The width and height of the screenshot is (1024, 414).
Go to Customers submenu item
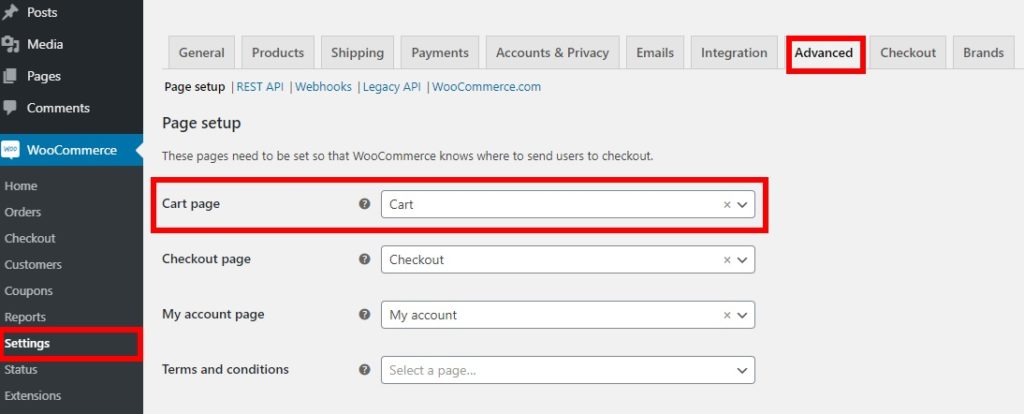click(x=33, y=264)
